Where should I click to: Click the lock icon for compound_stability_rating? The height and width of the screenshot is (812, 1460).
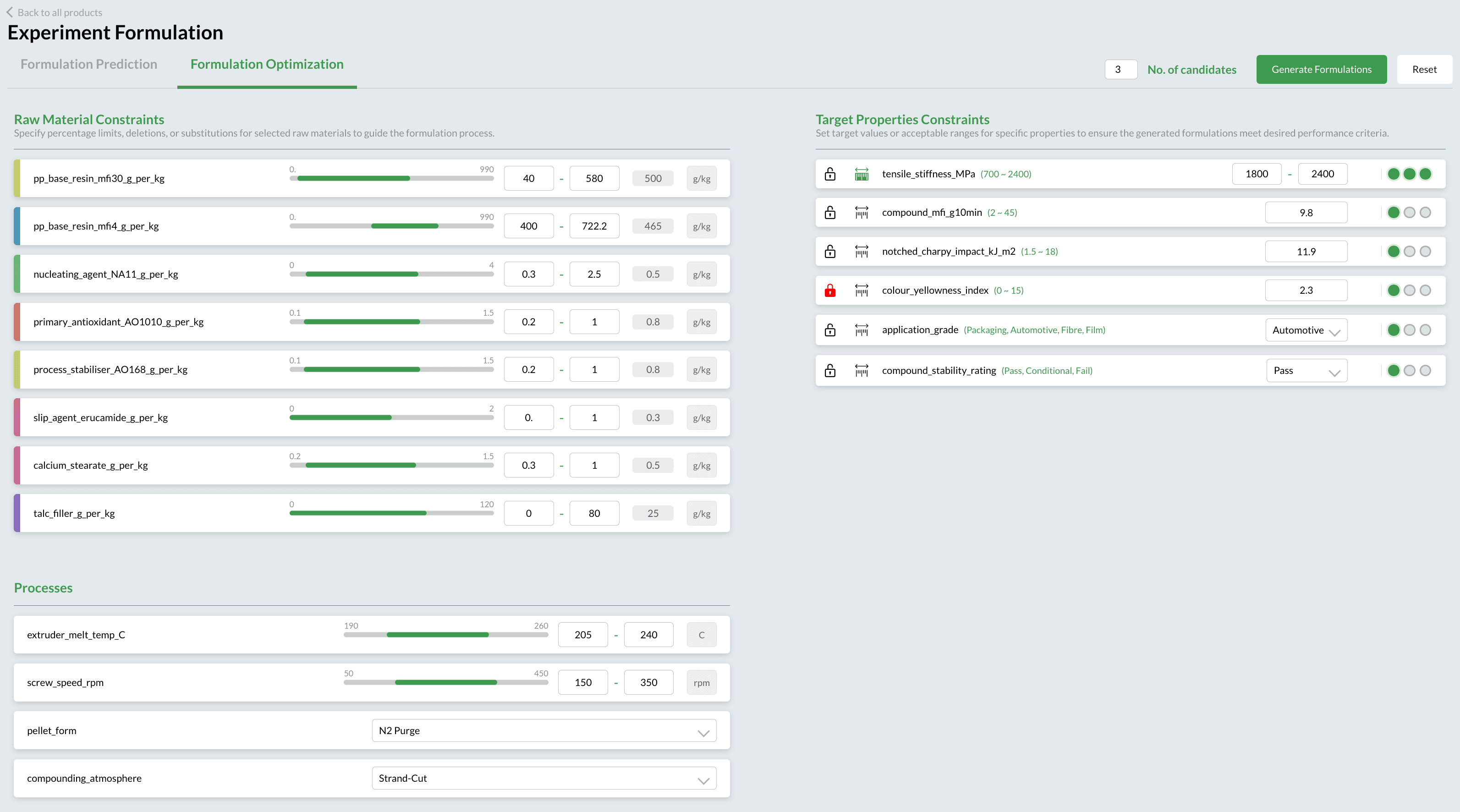point(830,371)
